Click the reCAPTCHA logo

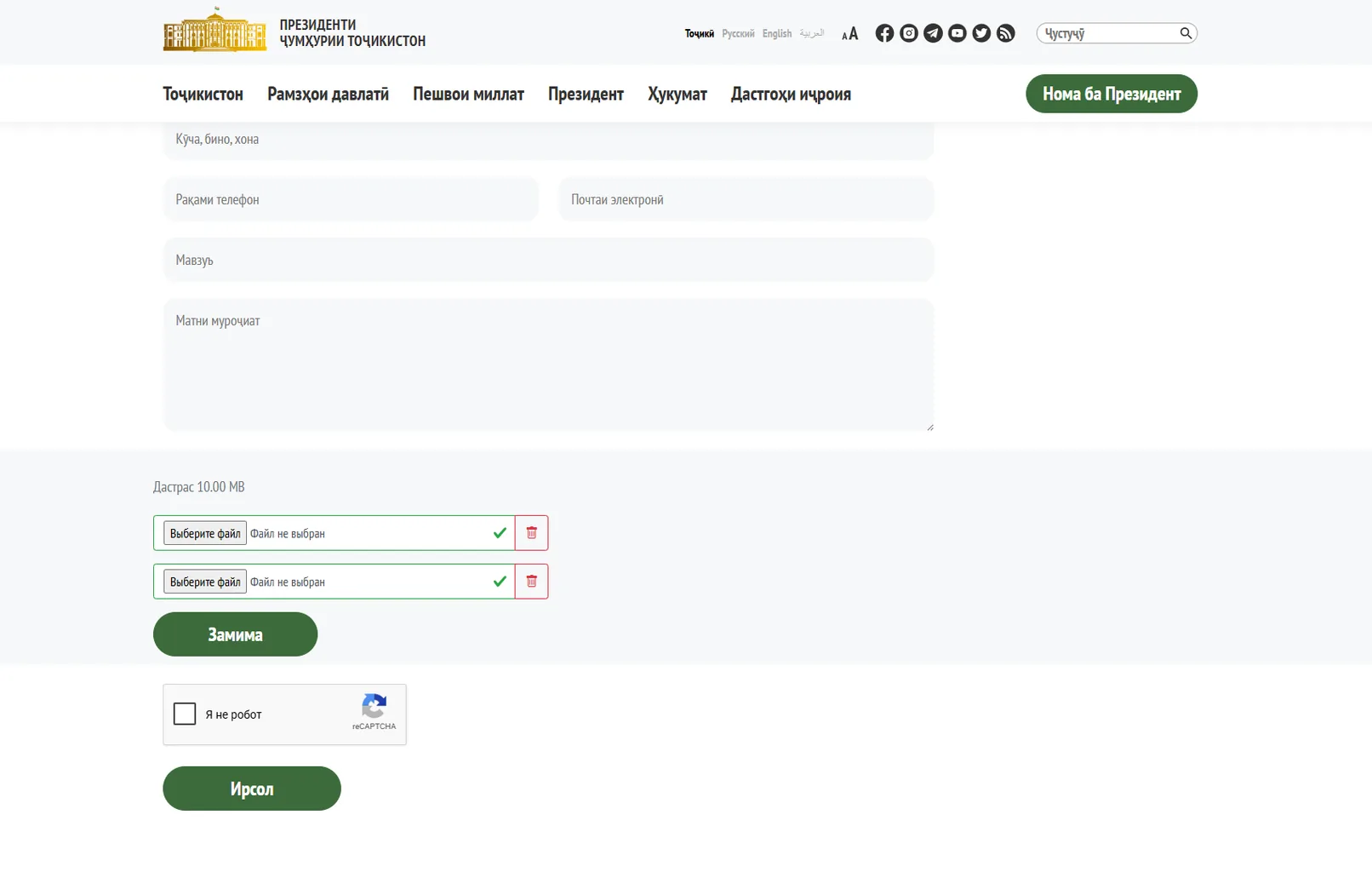click(x=374, y=707)
